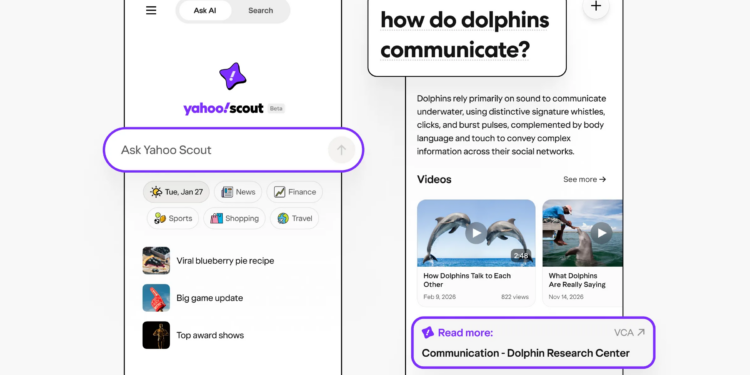Click the newspaper icon in News chip
750x375 pixels.
coord(227,192)
